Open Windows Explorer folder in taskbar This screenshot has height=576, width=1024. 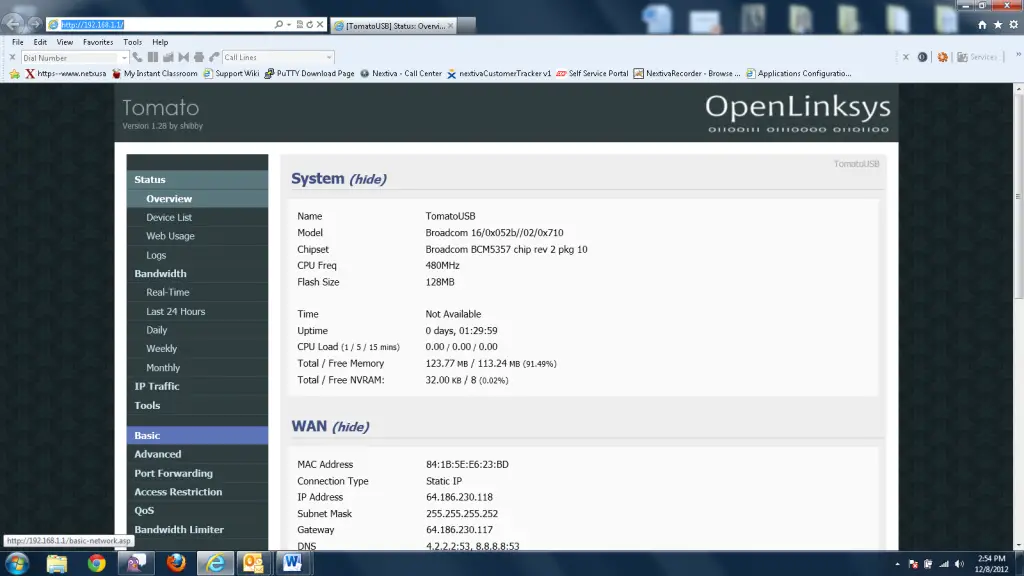point(57,563)
